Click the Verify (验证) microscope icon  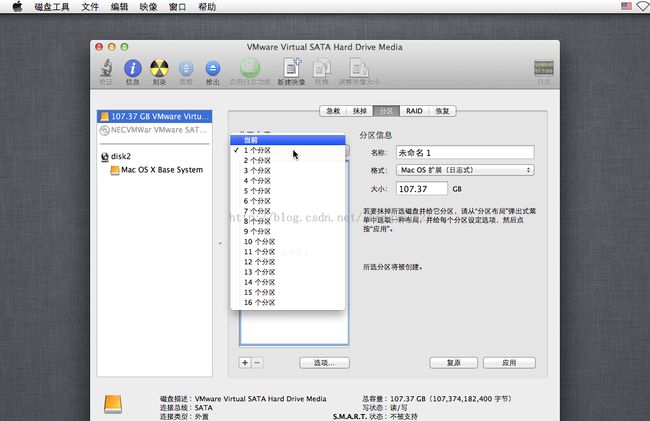pyautogui.click(x=106, y=68)
